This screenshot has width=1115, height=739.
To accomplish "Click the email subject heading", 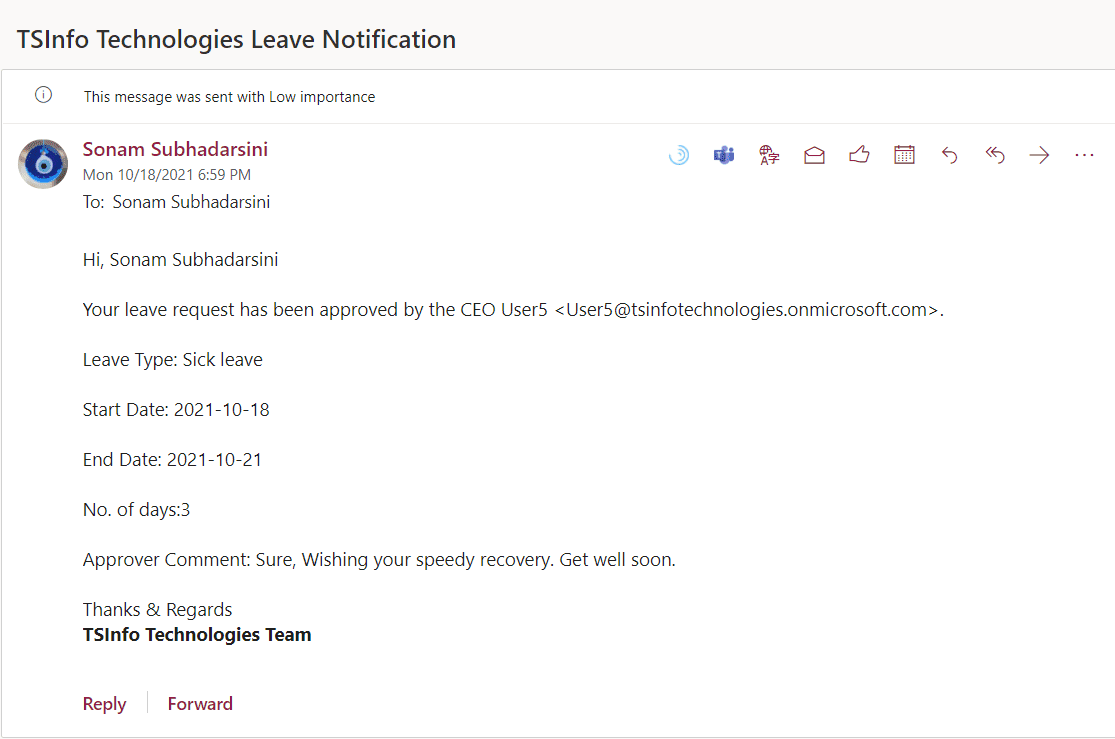I will pos(237,40).
